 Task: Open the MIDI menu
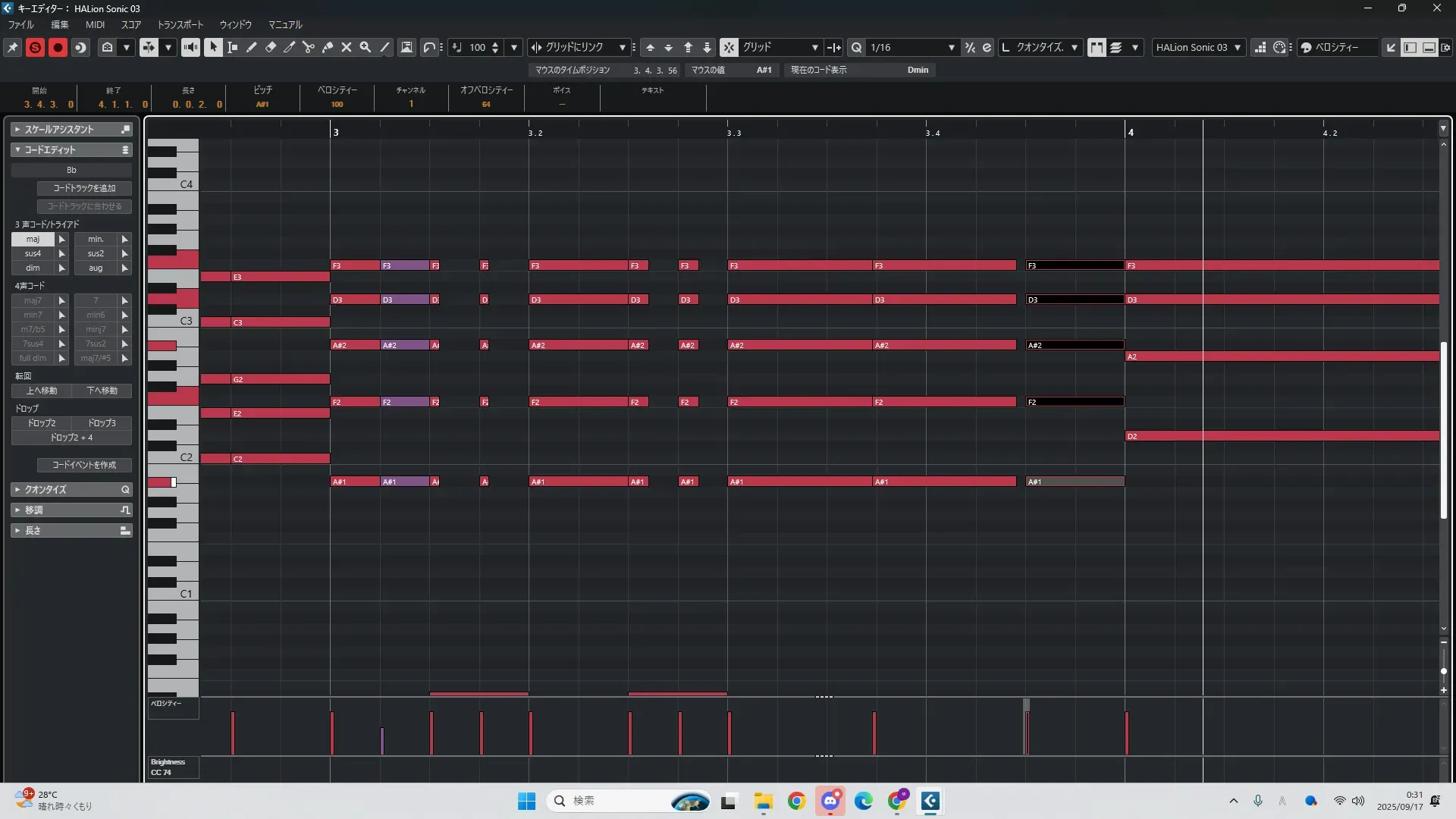95,24
